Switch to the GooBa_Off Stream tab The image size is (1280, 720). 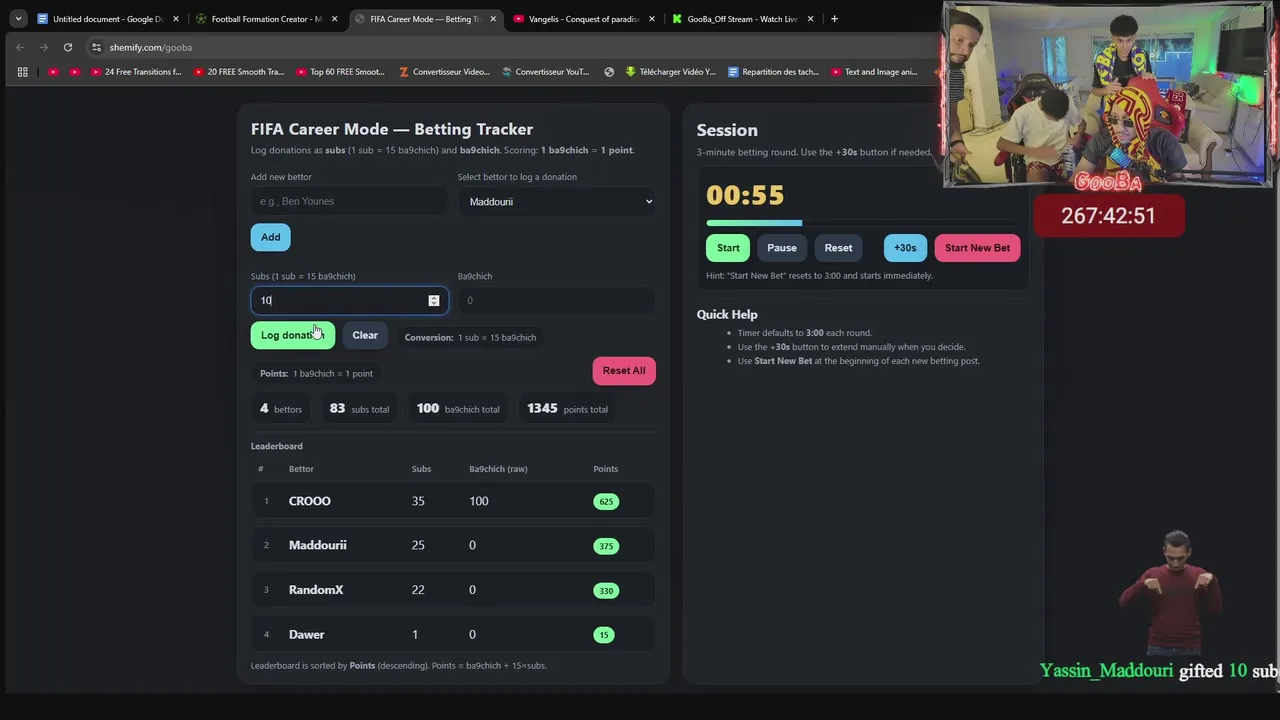tap(743, 19)
